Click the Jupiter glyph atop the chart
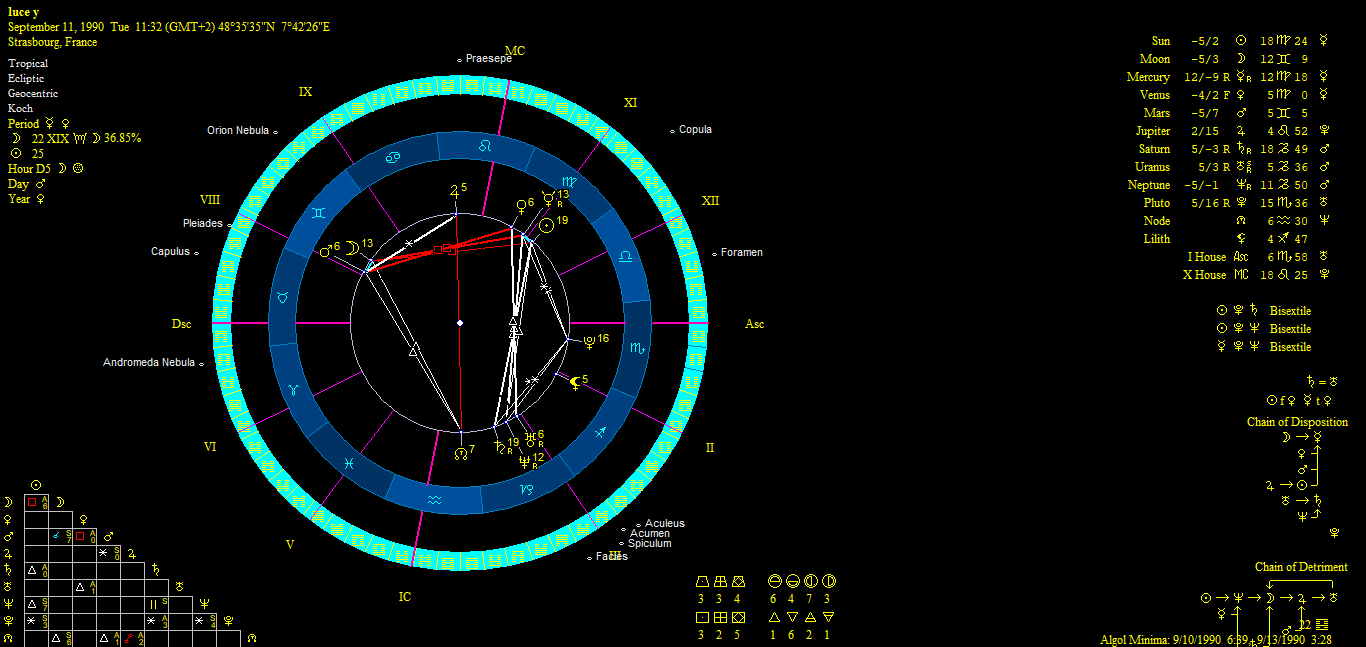Screen dimensions: 1366x647 [454, 190]
